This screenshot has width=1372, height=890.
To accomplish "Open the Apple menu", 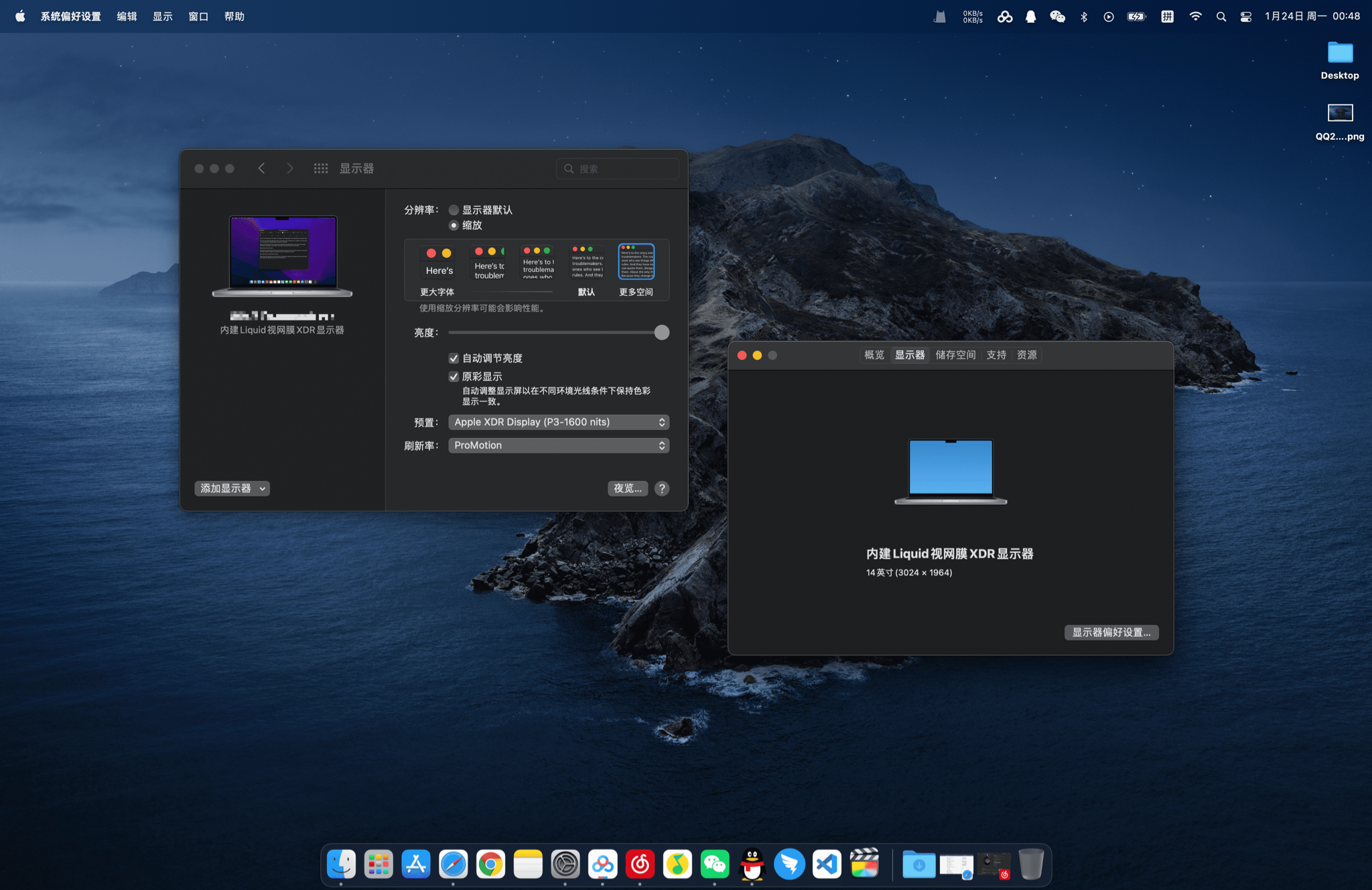I will pos(20,17).
